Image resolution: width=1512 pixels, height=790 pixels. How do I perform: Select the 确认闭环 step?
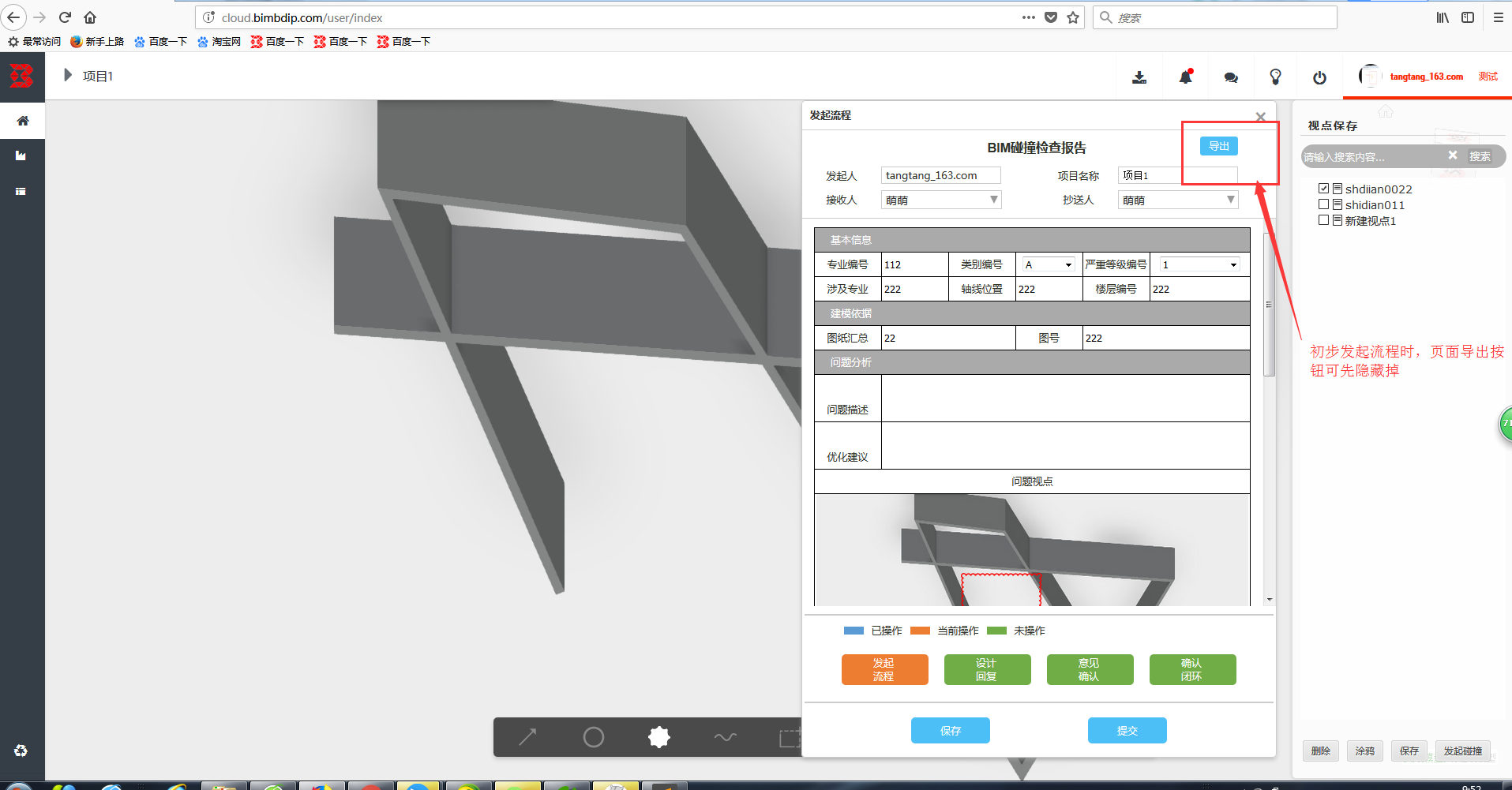[x=1193, y=669]
